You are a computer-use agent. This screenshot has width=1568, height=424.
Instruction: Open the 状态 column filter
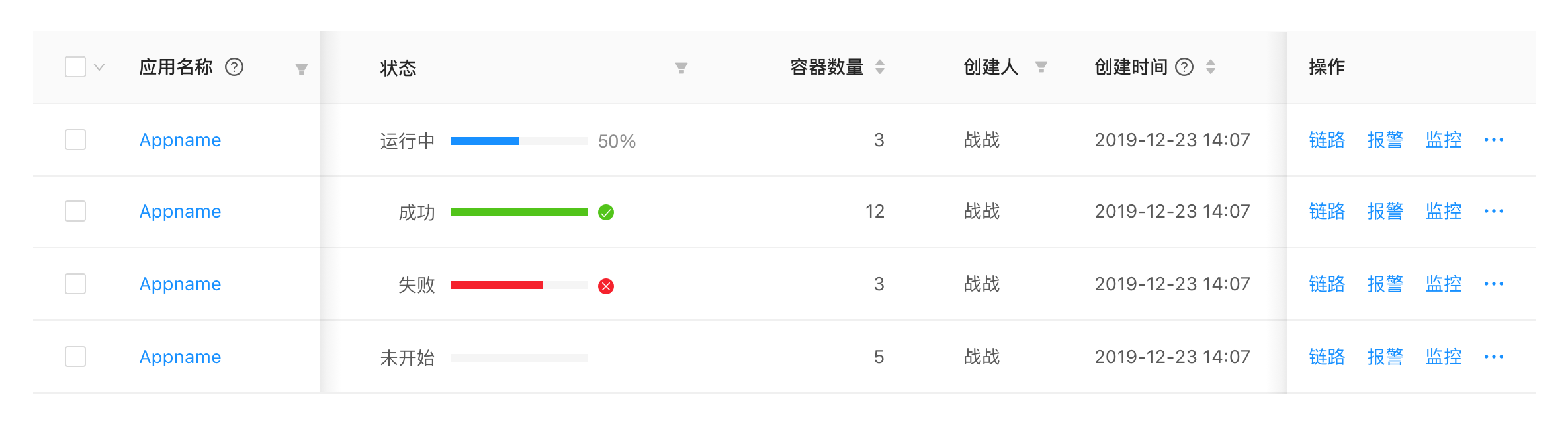point(681,67)
